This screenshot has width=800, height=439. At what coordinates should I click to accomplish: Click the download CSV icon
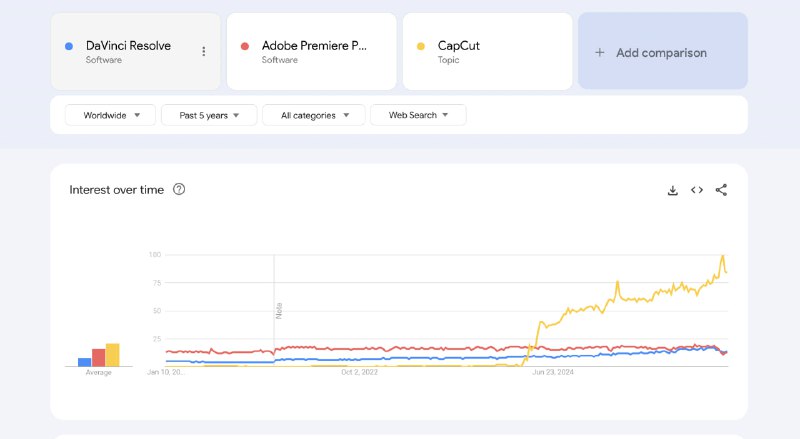tap(673, 190)
